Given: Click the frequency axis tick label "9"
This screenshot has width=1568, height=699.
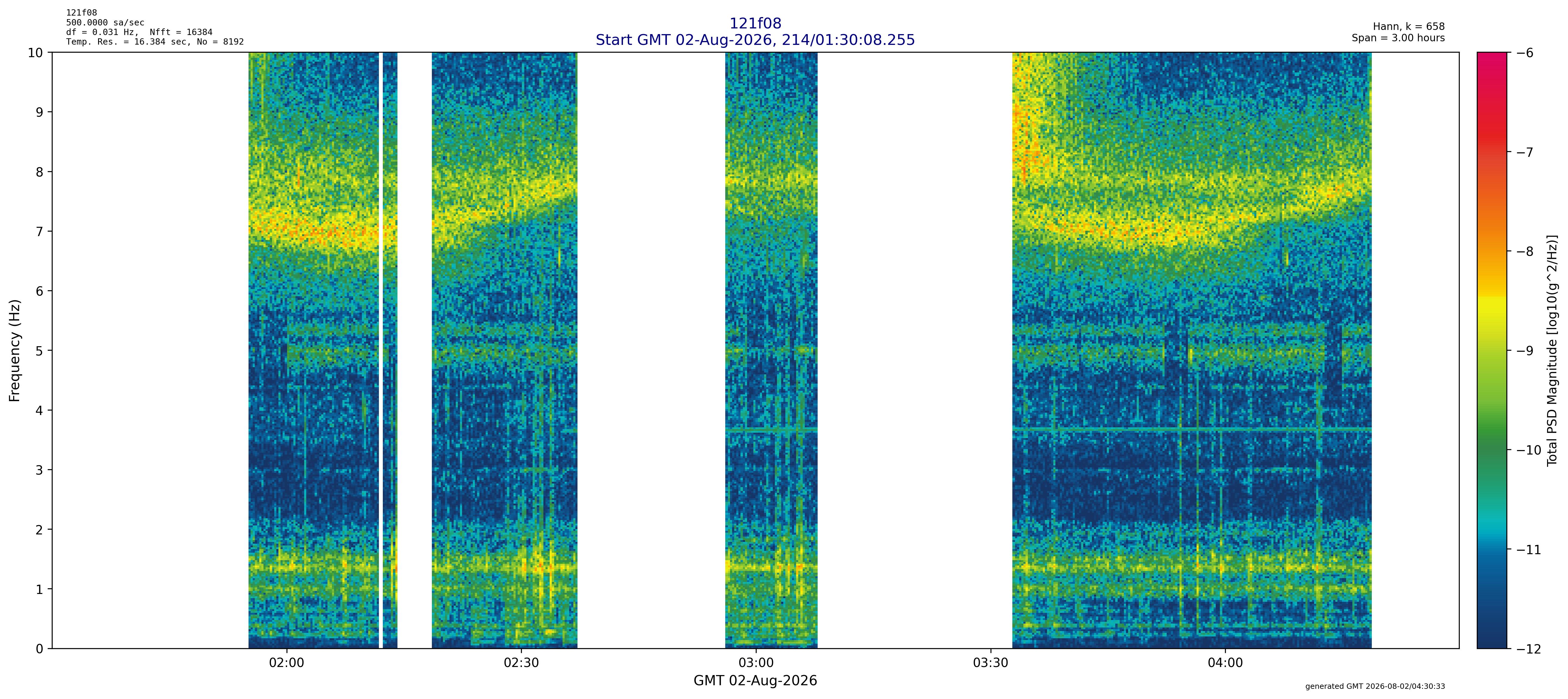Looking at the screenshot, I should tap(39, 113).
